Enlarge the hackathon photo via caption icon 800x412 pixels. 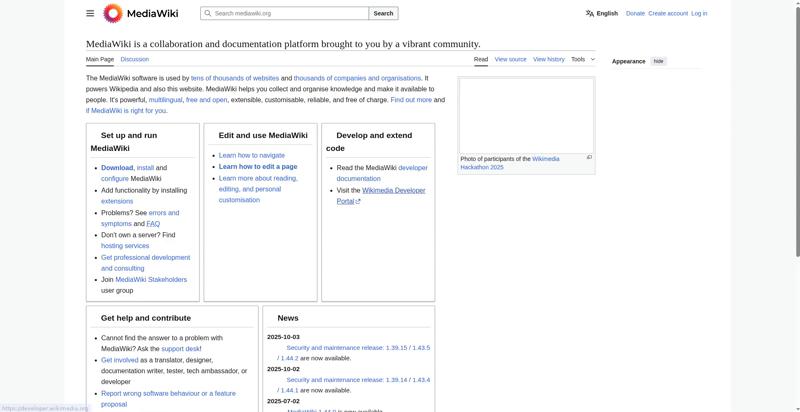589,157
